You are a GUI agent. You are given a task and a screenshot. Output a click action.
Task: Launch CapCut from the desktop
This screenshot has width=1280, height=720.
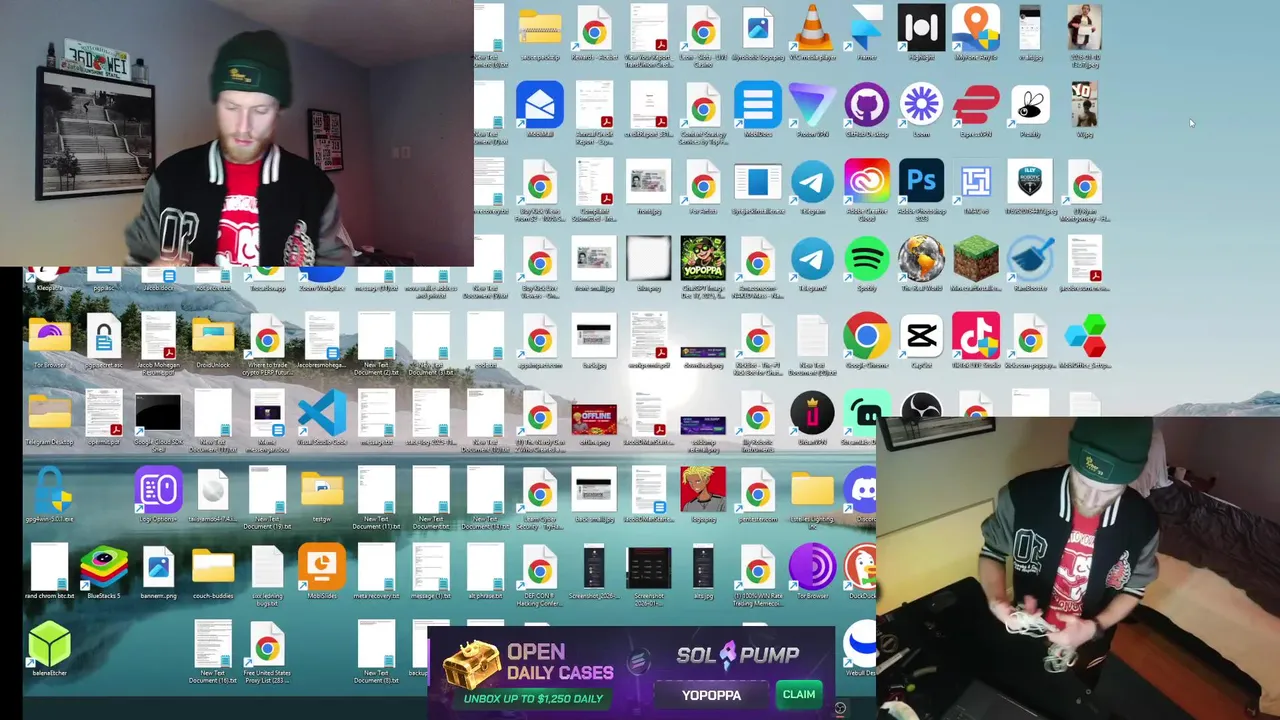[921, 337]
